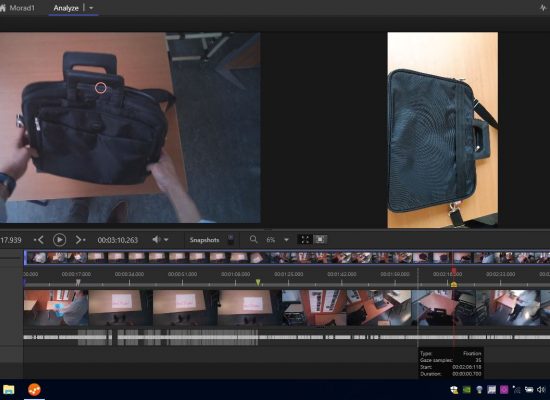Image resolution: width=550 pixels, height=400 pixels.
Task: Click the 00:00:34.000 time label
Action: click(129, 274)
